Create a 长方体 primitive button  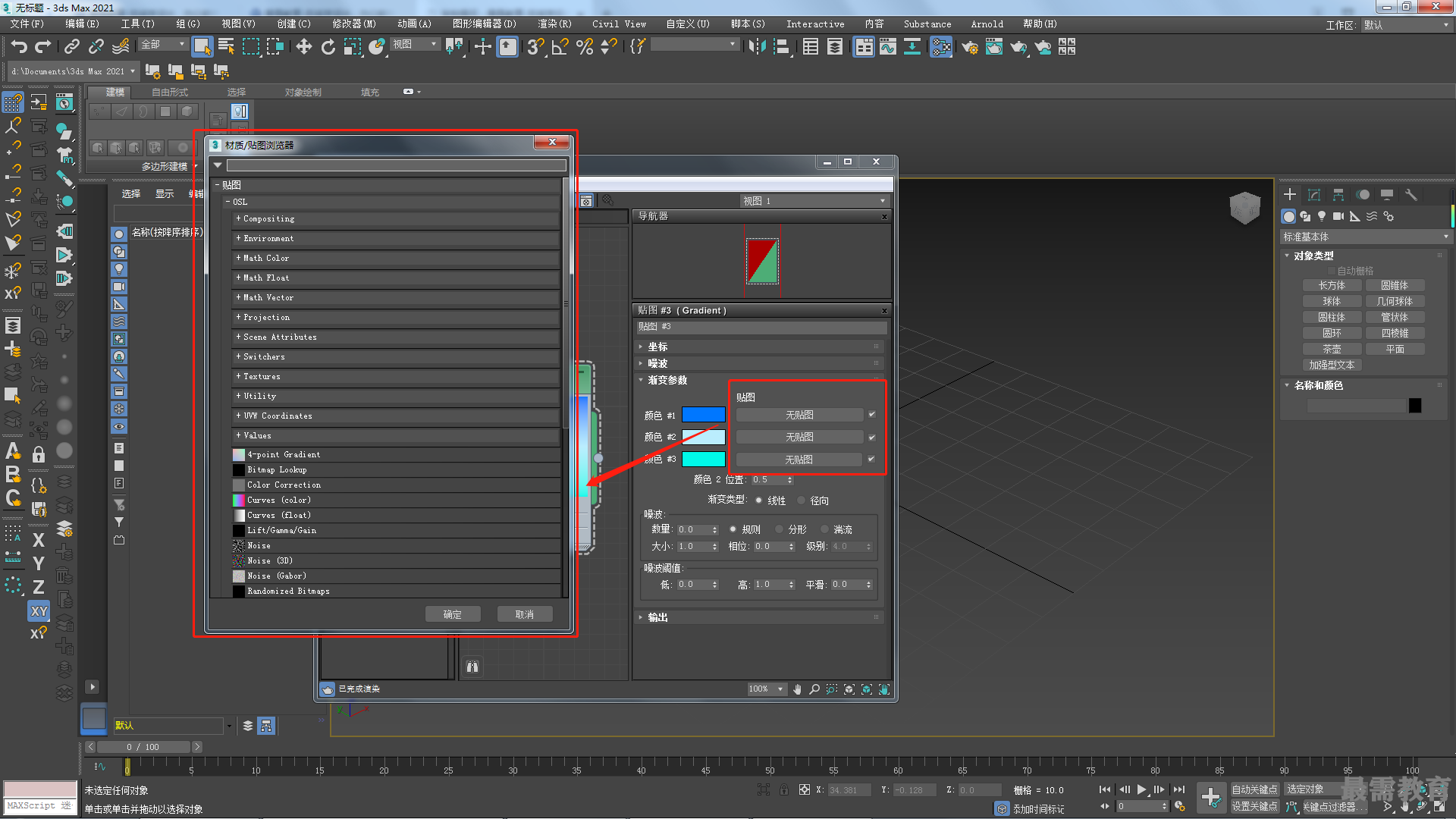tap(1332, 286)
